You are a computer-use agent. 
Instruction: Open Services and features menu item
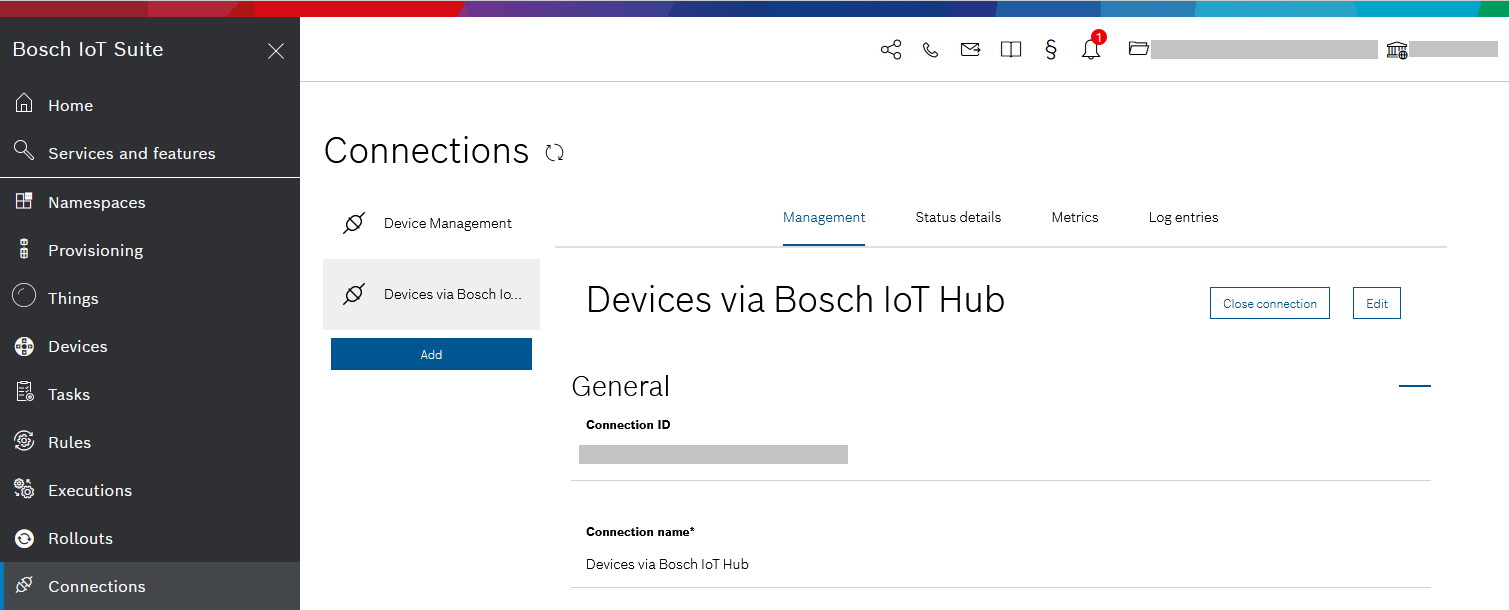pos(150,153)
